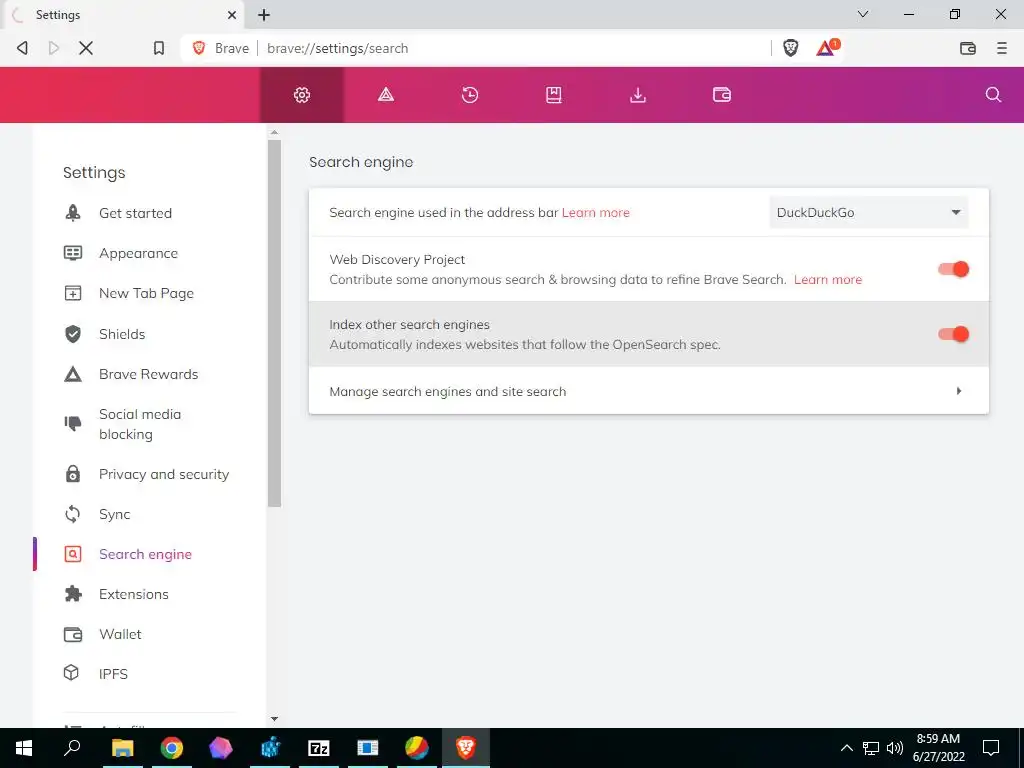Screen dimensions: 1024x768
Task: Open New Tab Page settings section
Action: point(146,293)
